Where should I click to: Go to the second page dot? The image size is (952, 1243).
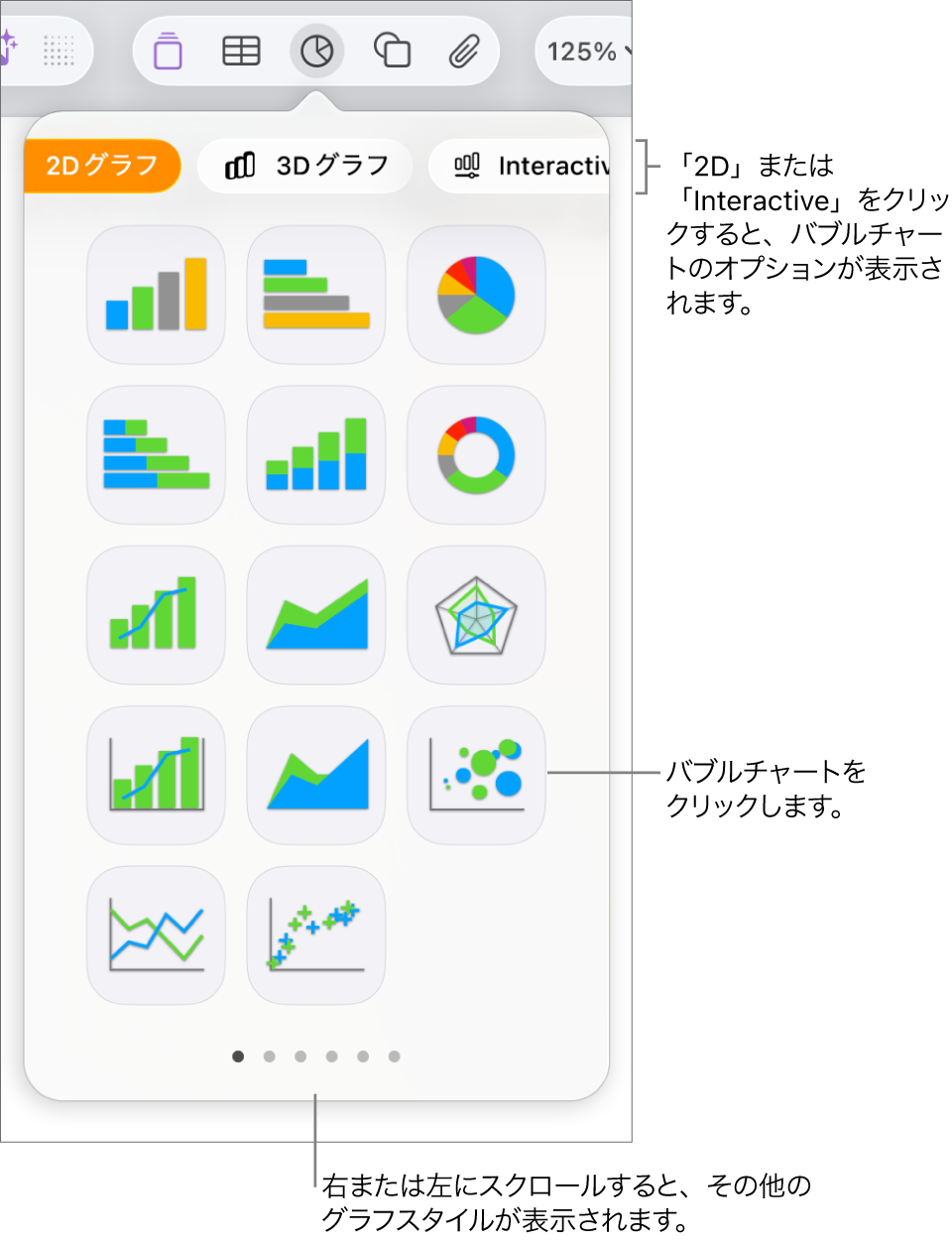pos(269,1057)
